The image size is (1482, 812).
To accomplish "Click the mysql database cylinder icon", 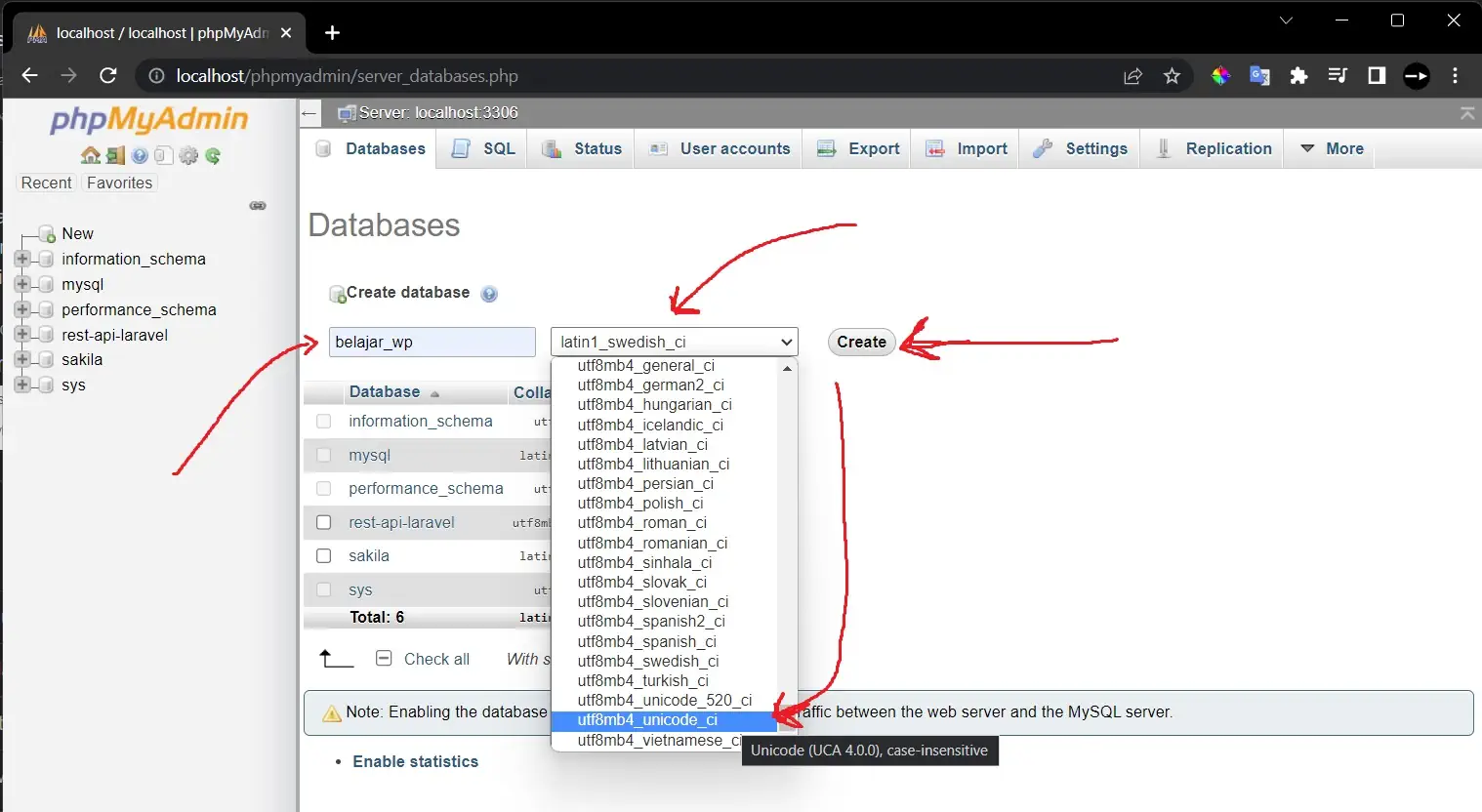I will (45, 285).
